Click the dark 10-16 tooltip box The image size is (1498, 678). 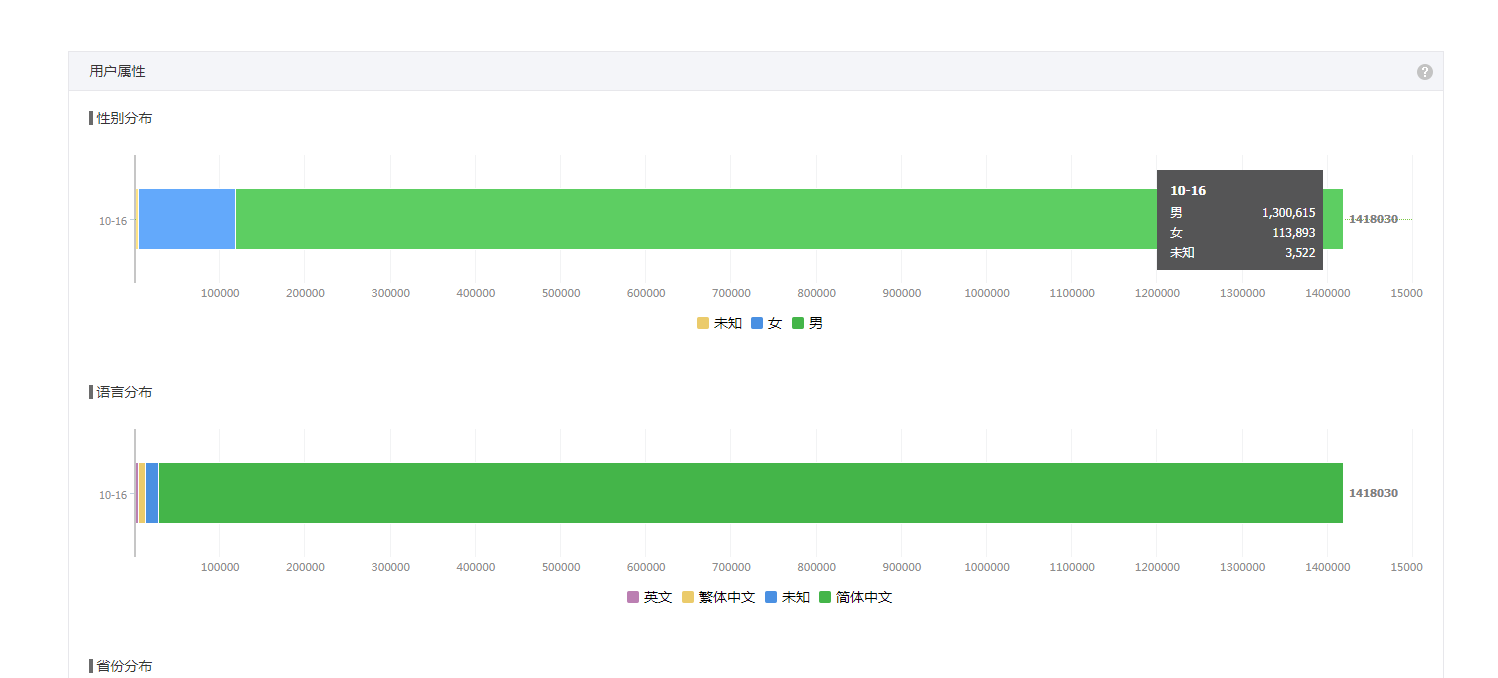pyautogui.click(x=1240, y=219)
